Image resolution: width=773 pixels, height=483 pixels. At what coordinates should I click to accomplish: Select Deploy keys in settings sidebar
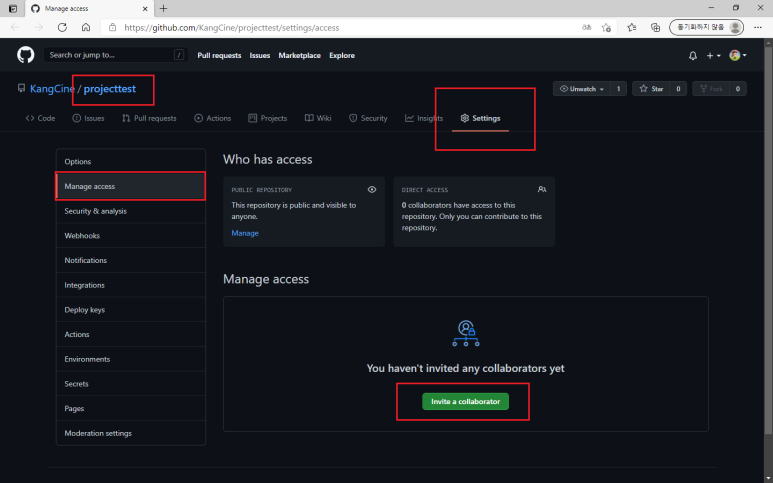[131, 310]
